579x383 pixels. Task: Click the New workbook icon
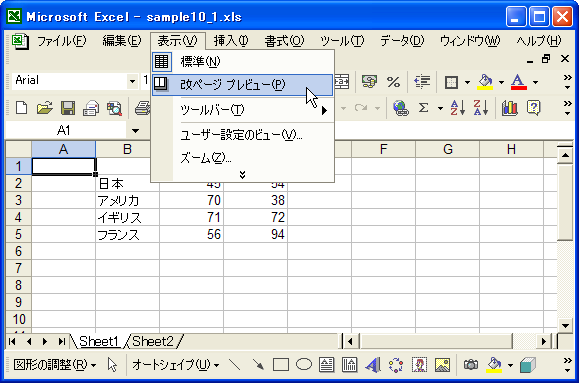21,109
